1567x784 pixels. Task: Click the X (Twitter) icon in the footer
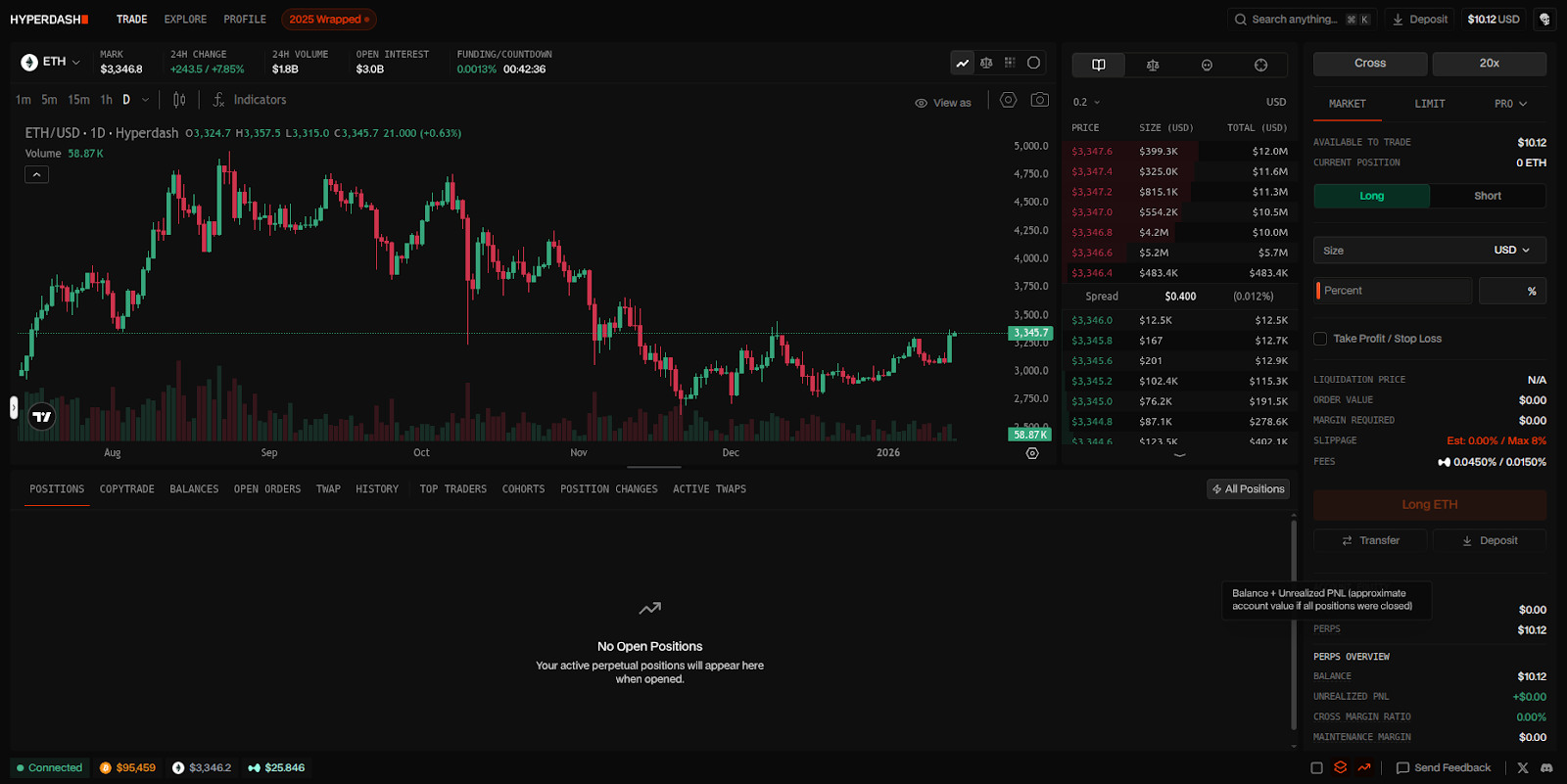[x=1523, y=768]
